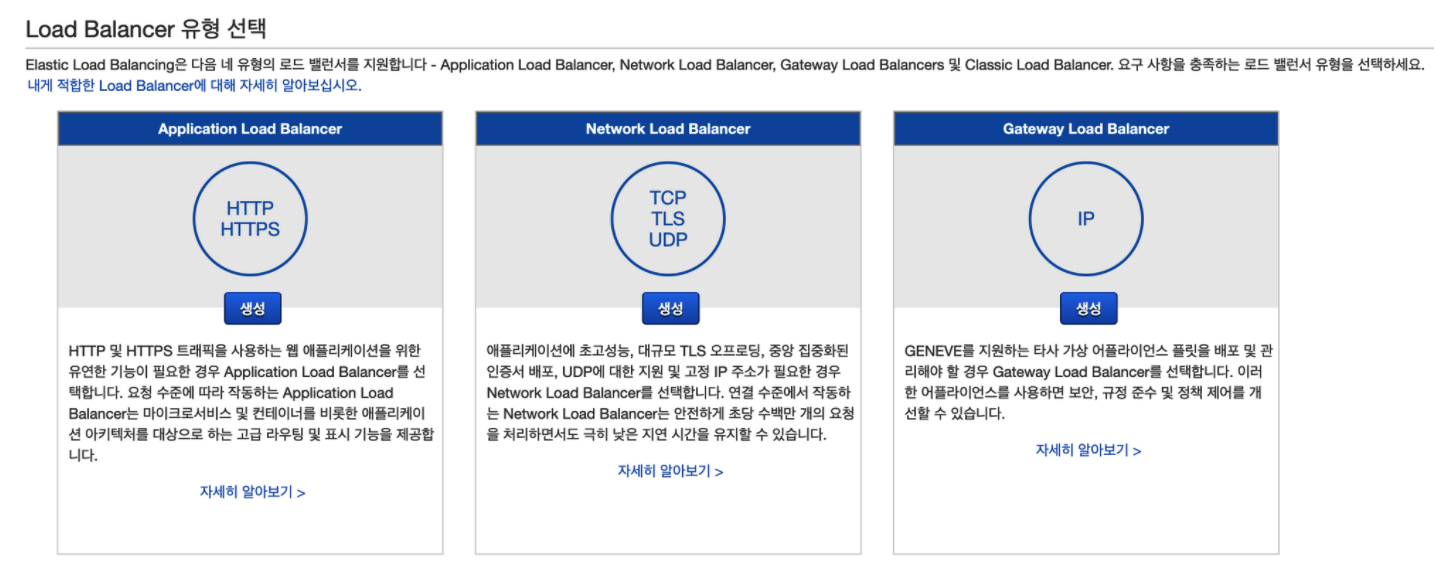The height and width of the screenshot is (576, 1448).
Task: Select the Network Load Balancer card header
Action: click(668, 129)
